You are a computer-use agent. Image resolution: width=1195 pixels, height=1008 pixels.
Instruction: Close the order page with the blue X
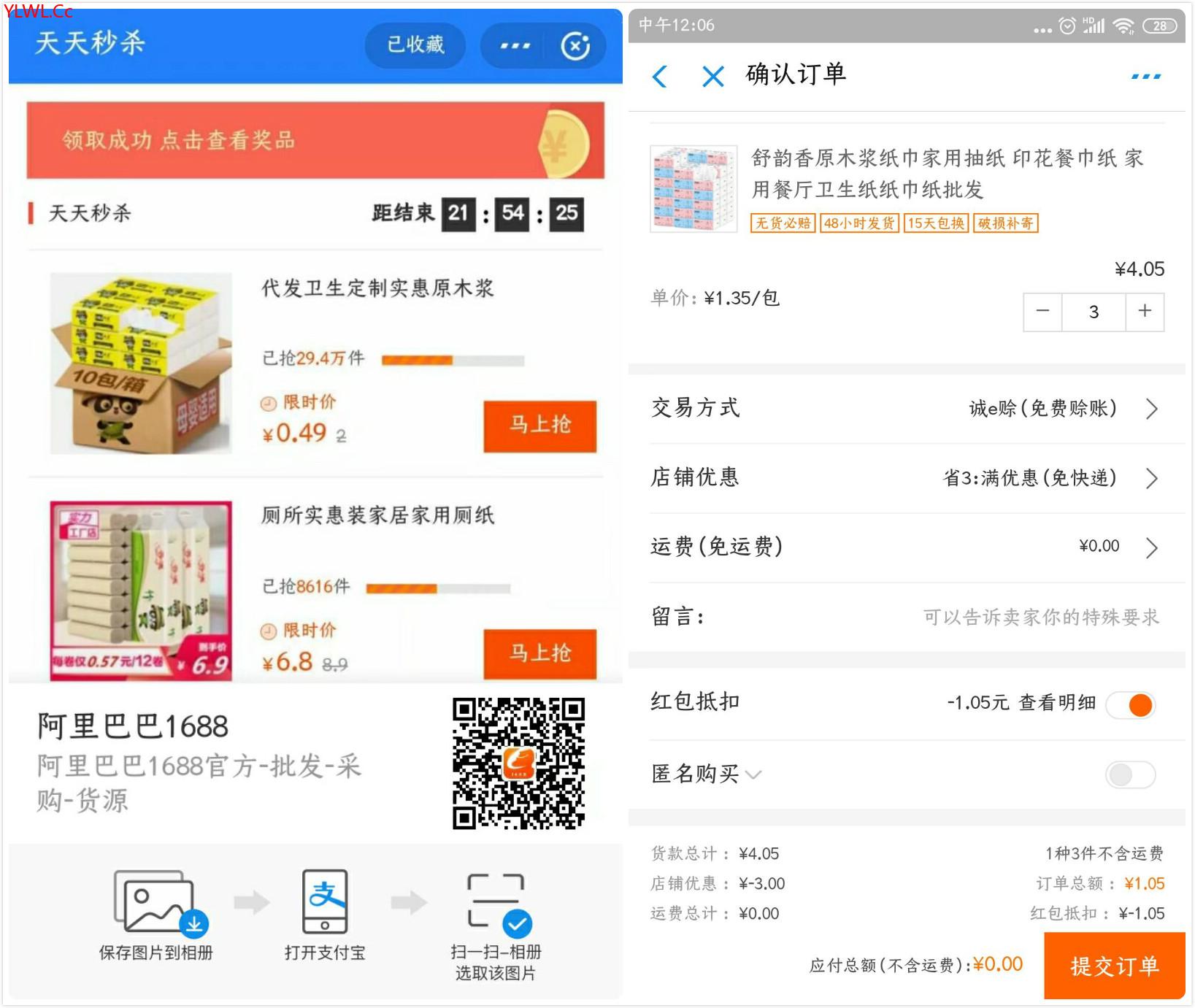tap(712, 77)
